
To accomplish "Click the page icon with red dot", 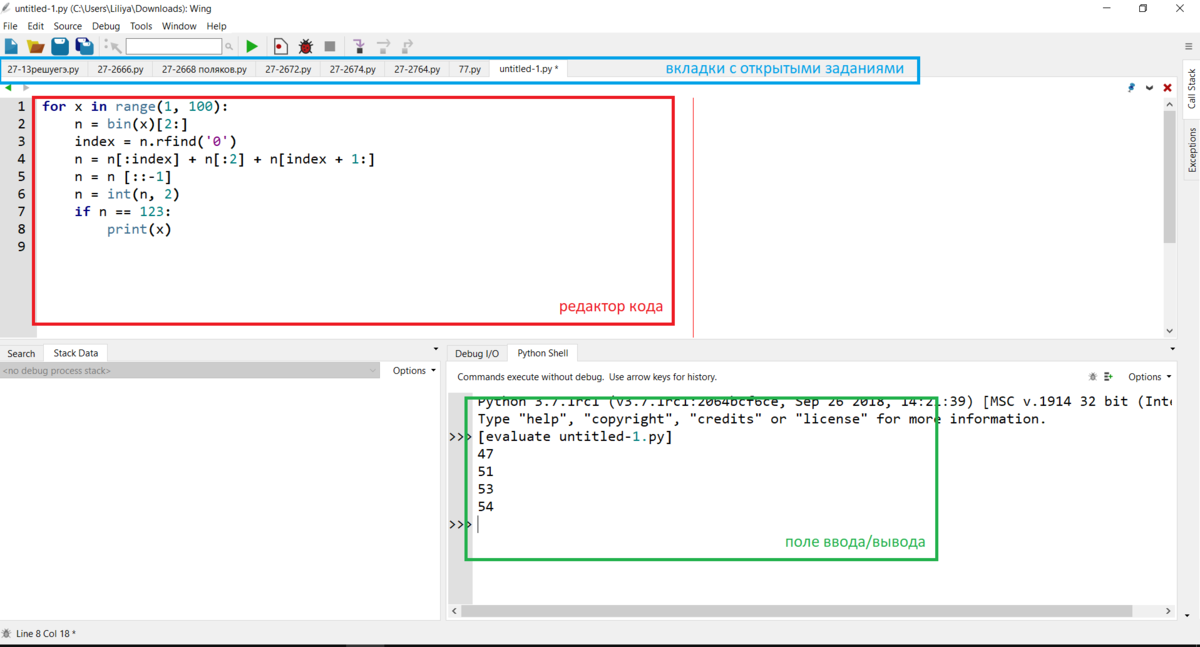I will 281,46.
